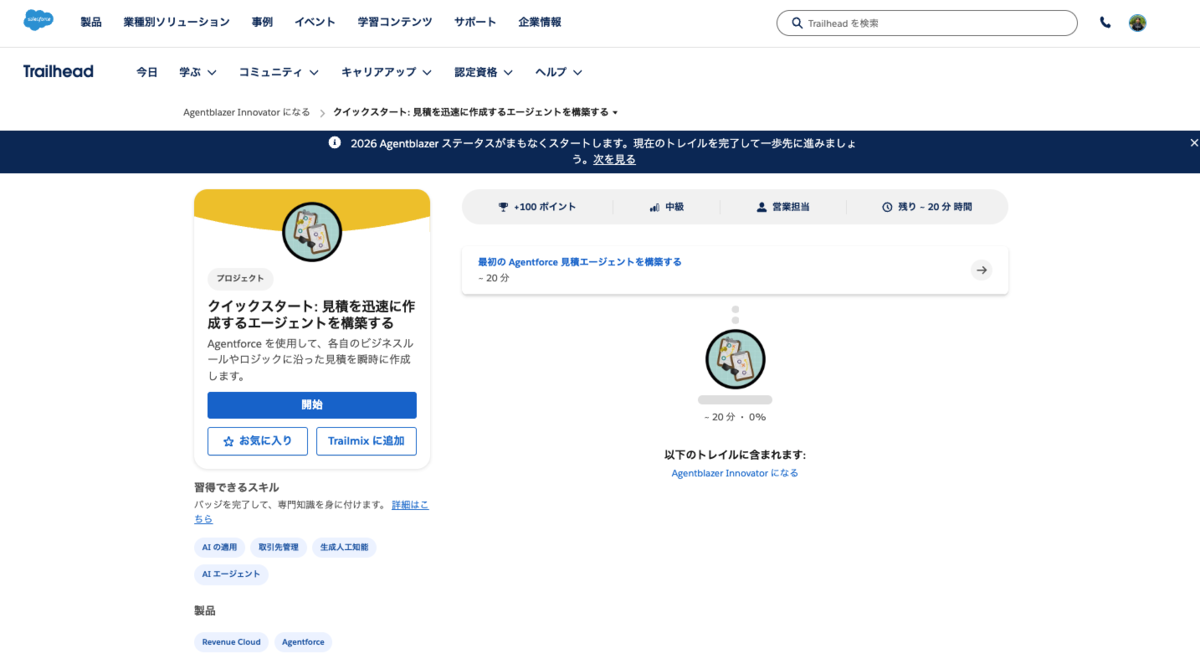1200x664 pixels.
Task: Go to the 今日 tab
Action: click(147, 72)
